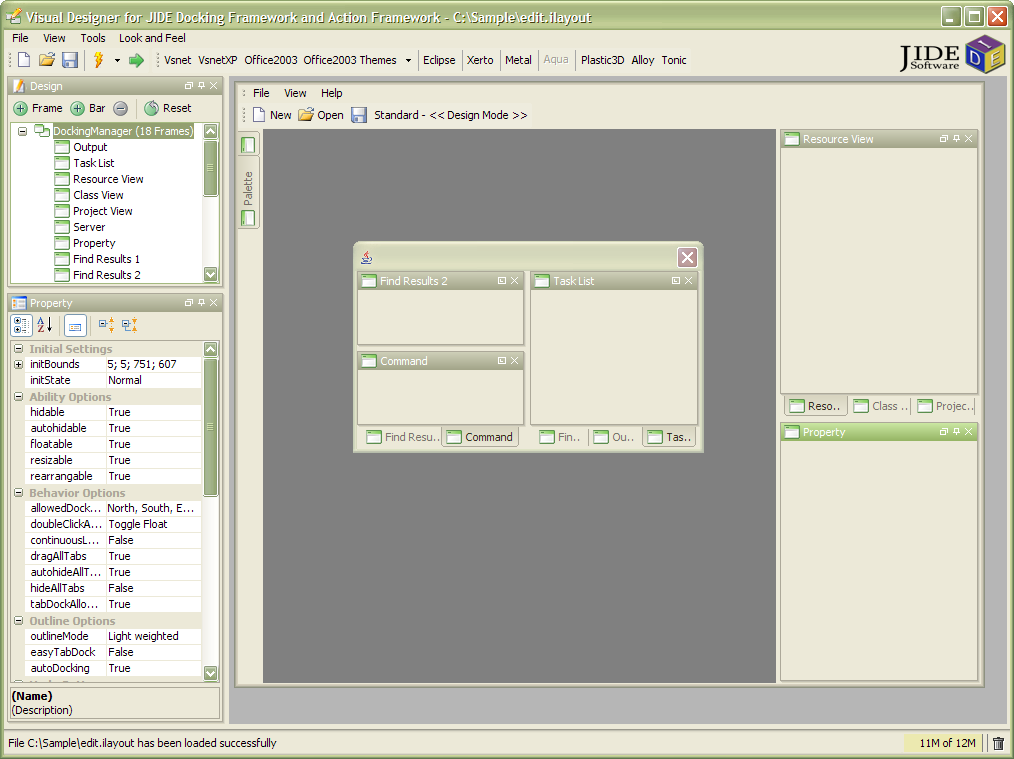Close the Command panel
This screenshot has width=1014, height=759.
(515, 361)
